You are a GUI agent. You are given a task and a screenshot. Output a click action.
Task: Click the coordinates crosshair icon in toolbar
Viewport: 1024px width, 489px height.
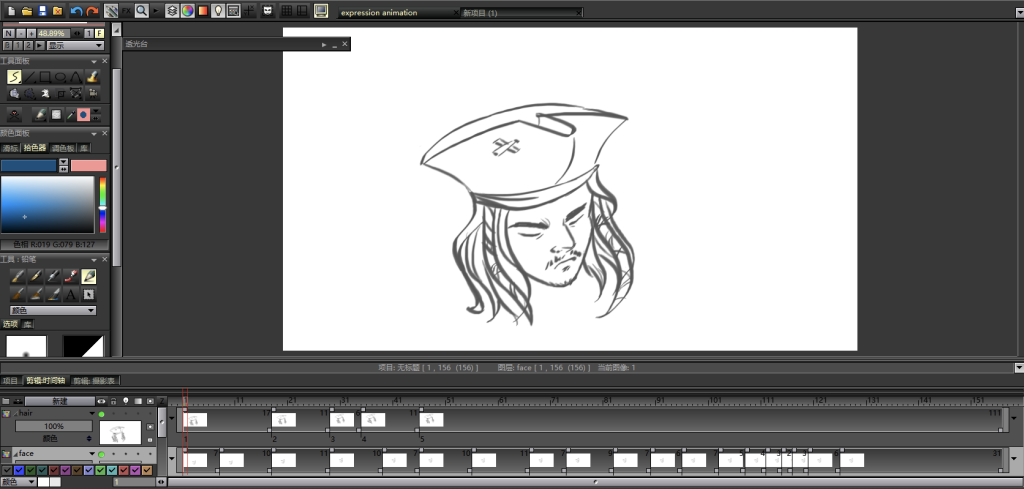[x=249, y=10]
